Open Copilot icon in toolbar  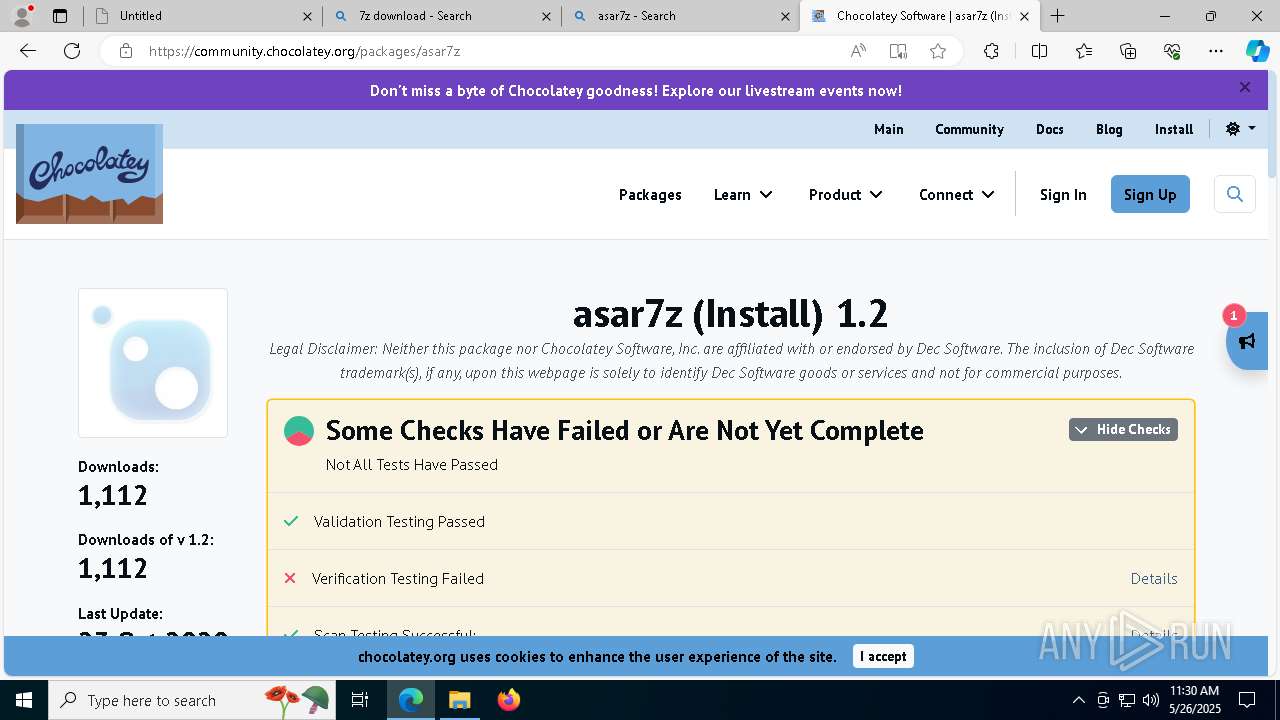pos(1257,51)
